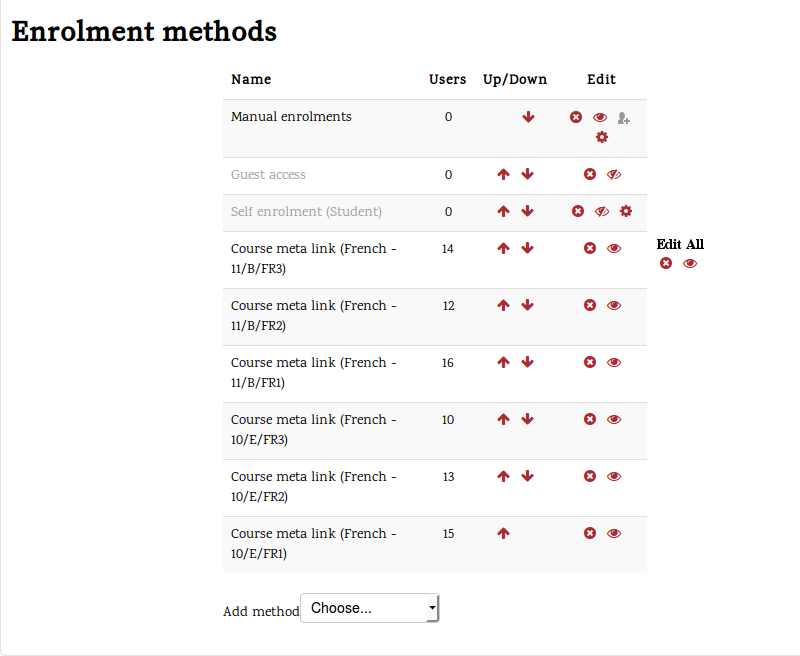
Task: Click the Name column header
Action: tap(251, 79)
